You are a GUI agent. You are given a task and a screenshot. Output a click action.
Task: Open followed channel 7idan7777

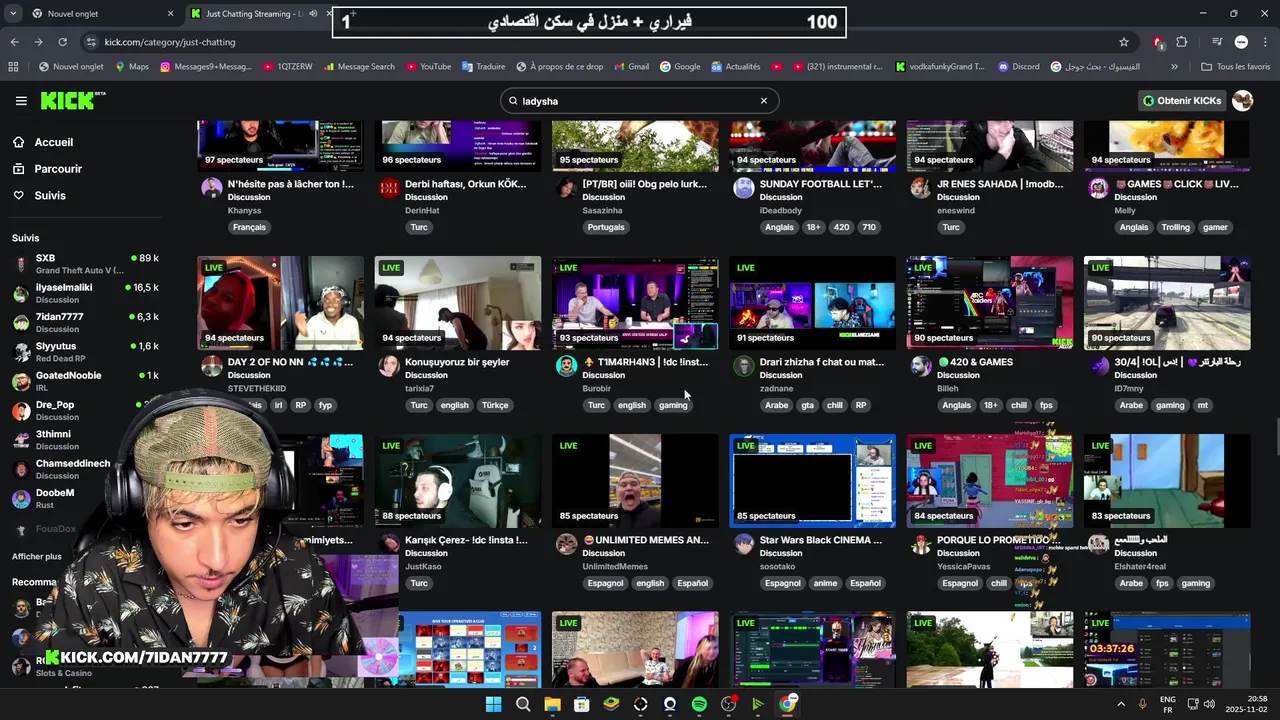[x=85, y=322]
